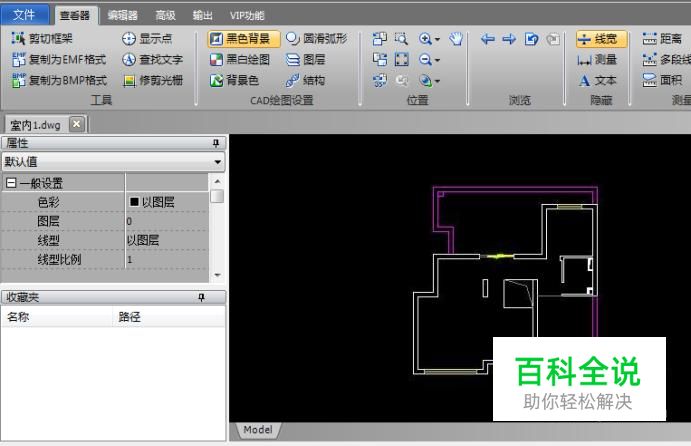Go to next view with right arrow

[509, 39]
